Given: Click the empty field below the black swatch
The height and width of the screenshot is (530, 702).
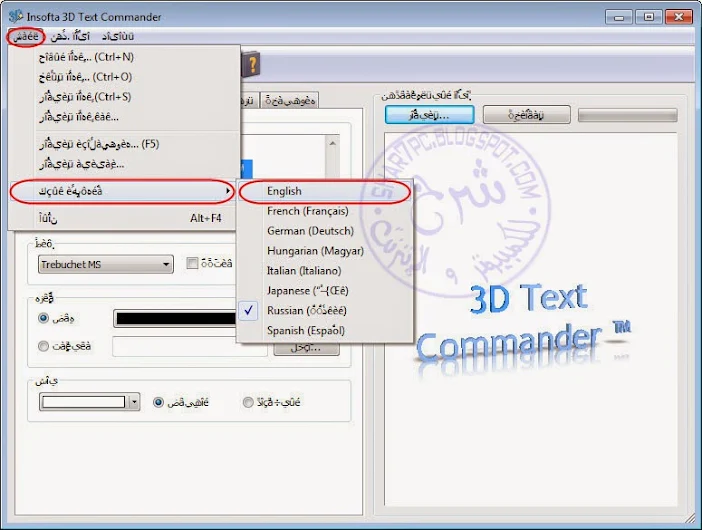Looking at the screenshot, I should click(x=190, y=346).
